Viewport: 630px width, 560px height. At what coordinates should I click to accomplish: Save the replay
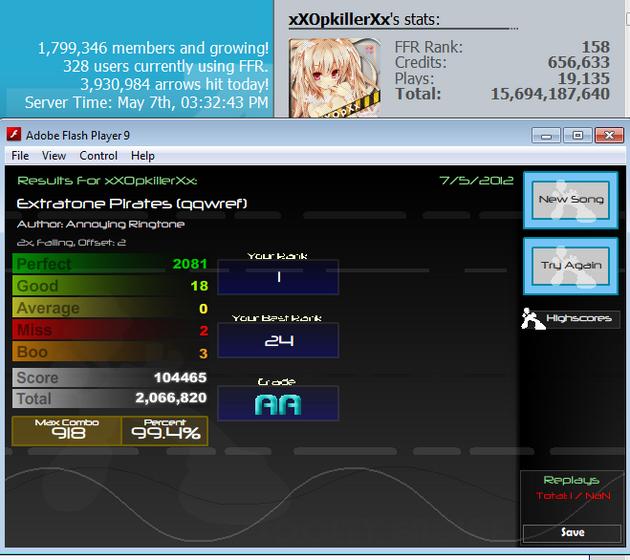(x=572, y=533)
